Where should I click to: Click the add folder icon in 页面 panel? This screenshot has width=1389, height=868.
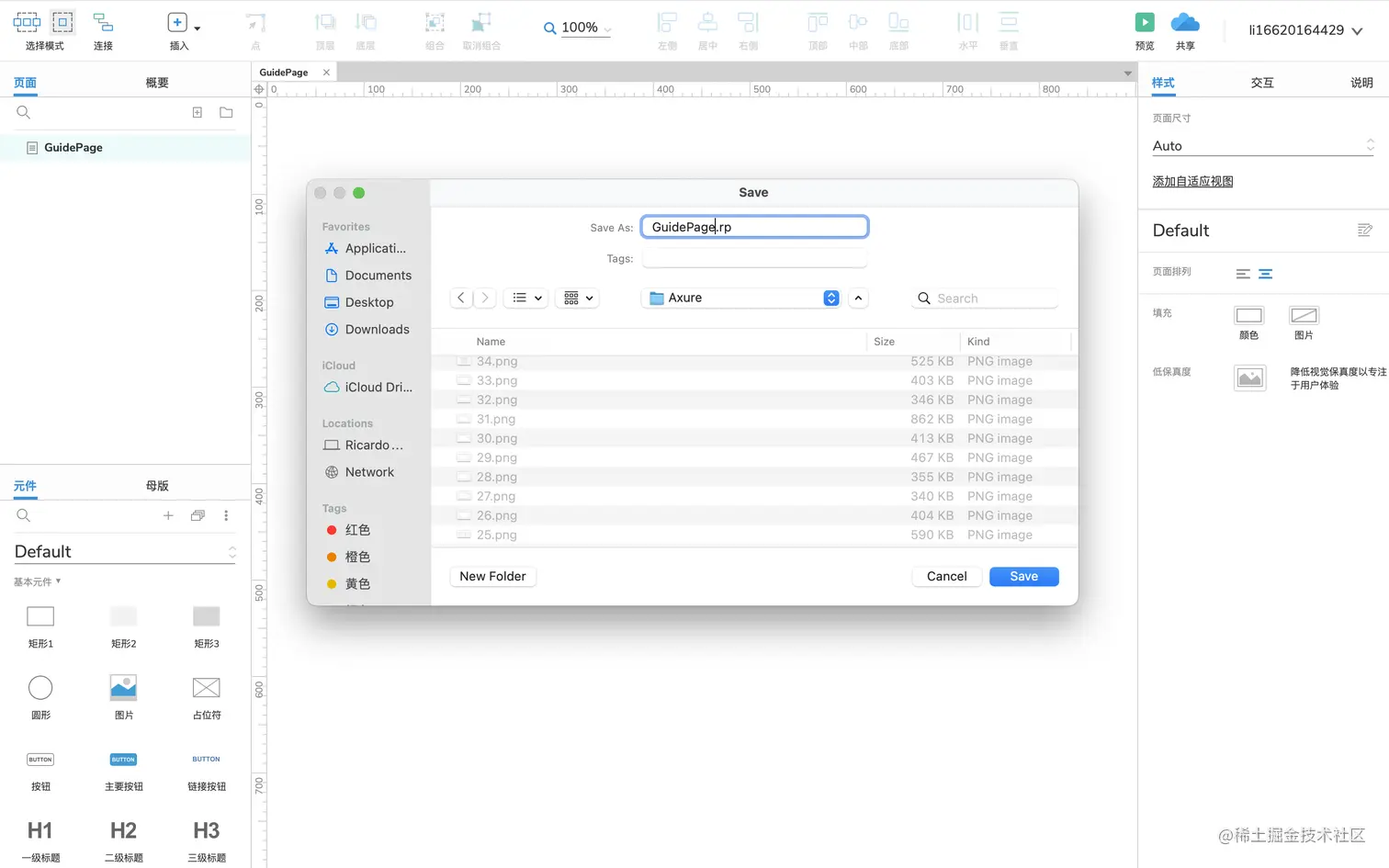click(226, 112)
